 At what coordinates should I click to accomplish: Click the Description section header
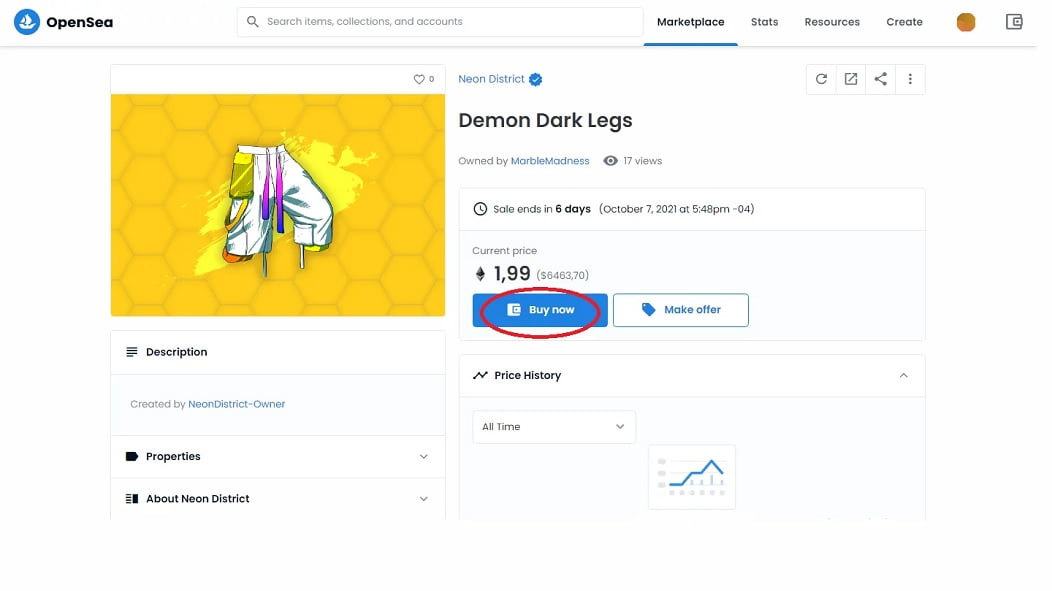click(x=278, y=352)
